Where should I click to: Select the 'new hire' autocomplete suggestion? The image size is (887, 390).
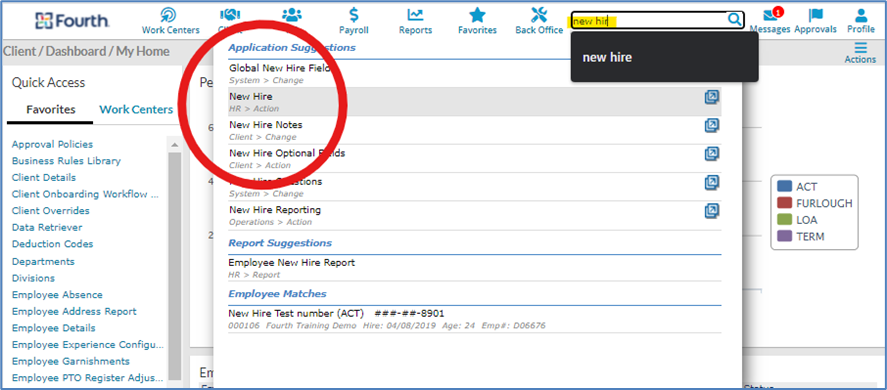(x=664, y=57)
